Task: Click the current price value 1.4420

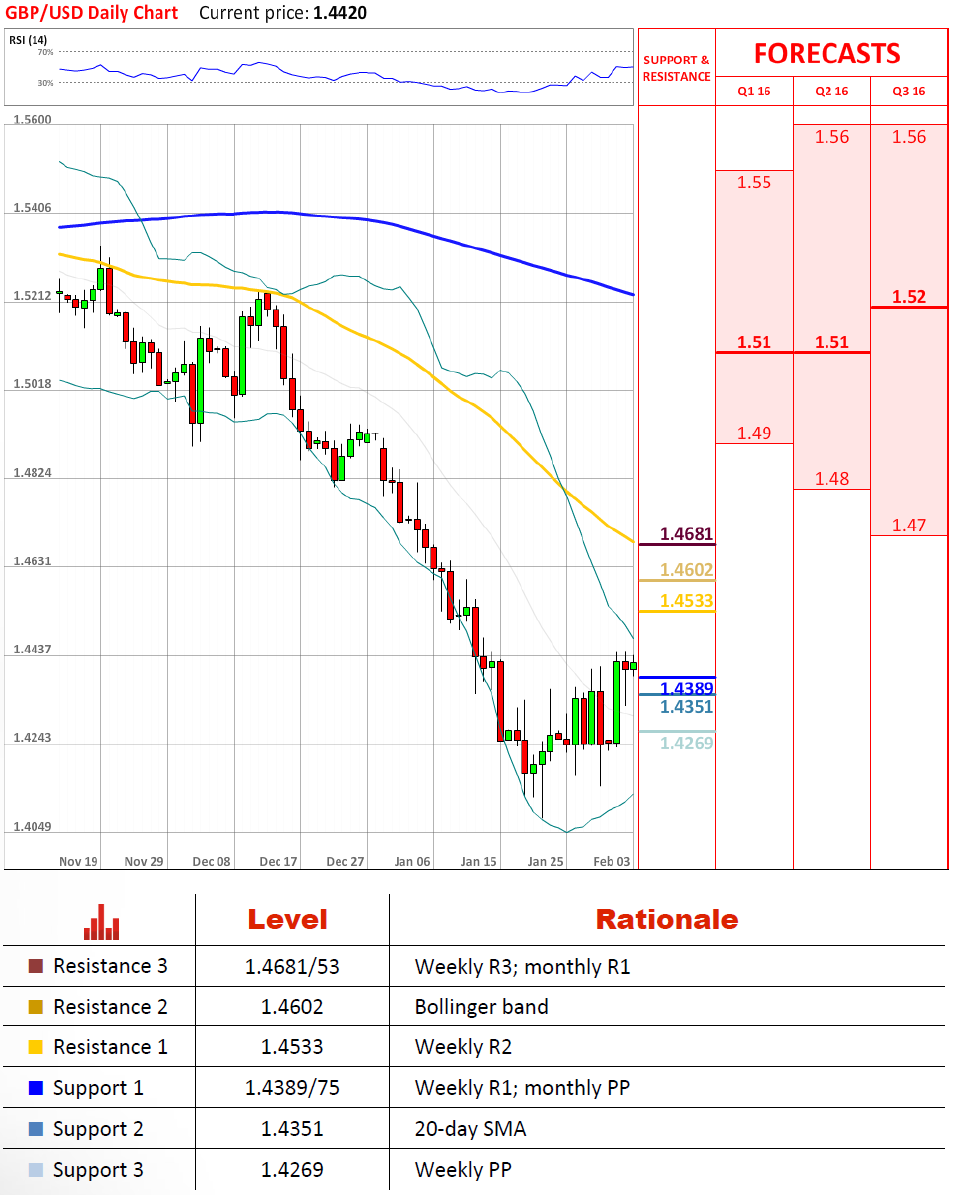Action: [x=340, y=13]
